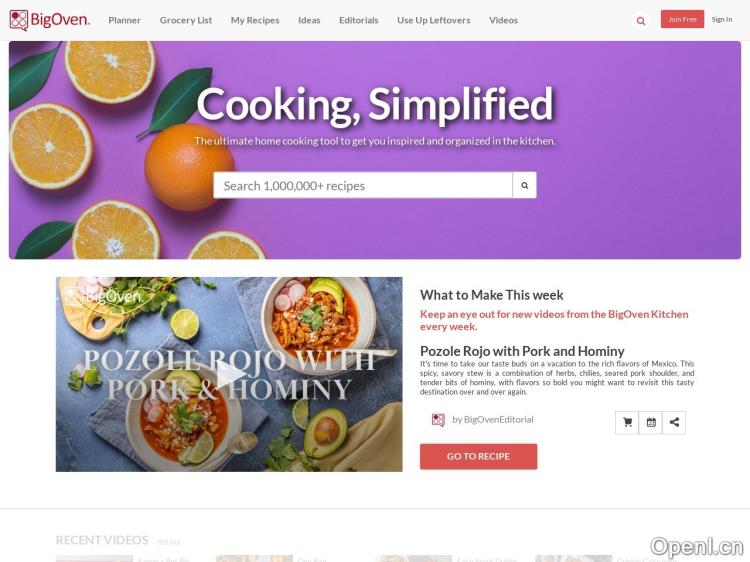Screen dimensions: 750x562
Task: Click the BigOven logo in header
Action: 50,20
